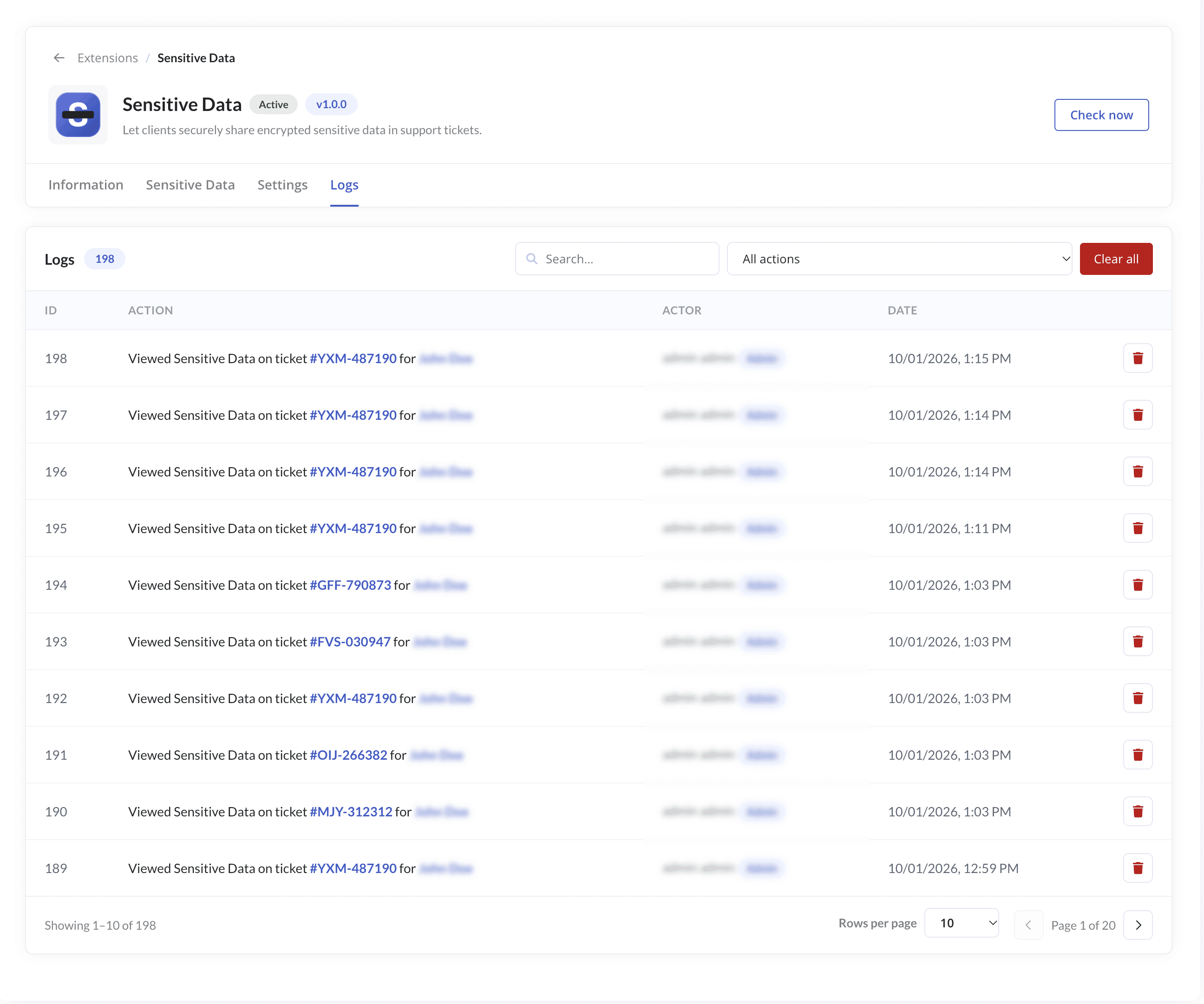Click the Active status badge
The image size is (1204, 1004).
(x=274, y=105)
